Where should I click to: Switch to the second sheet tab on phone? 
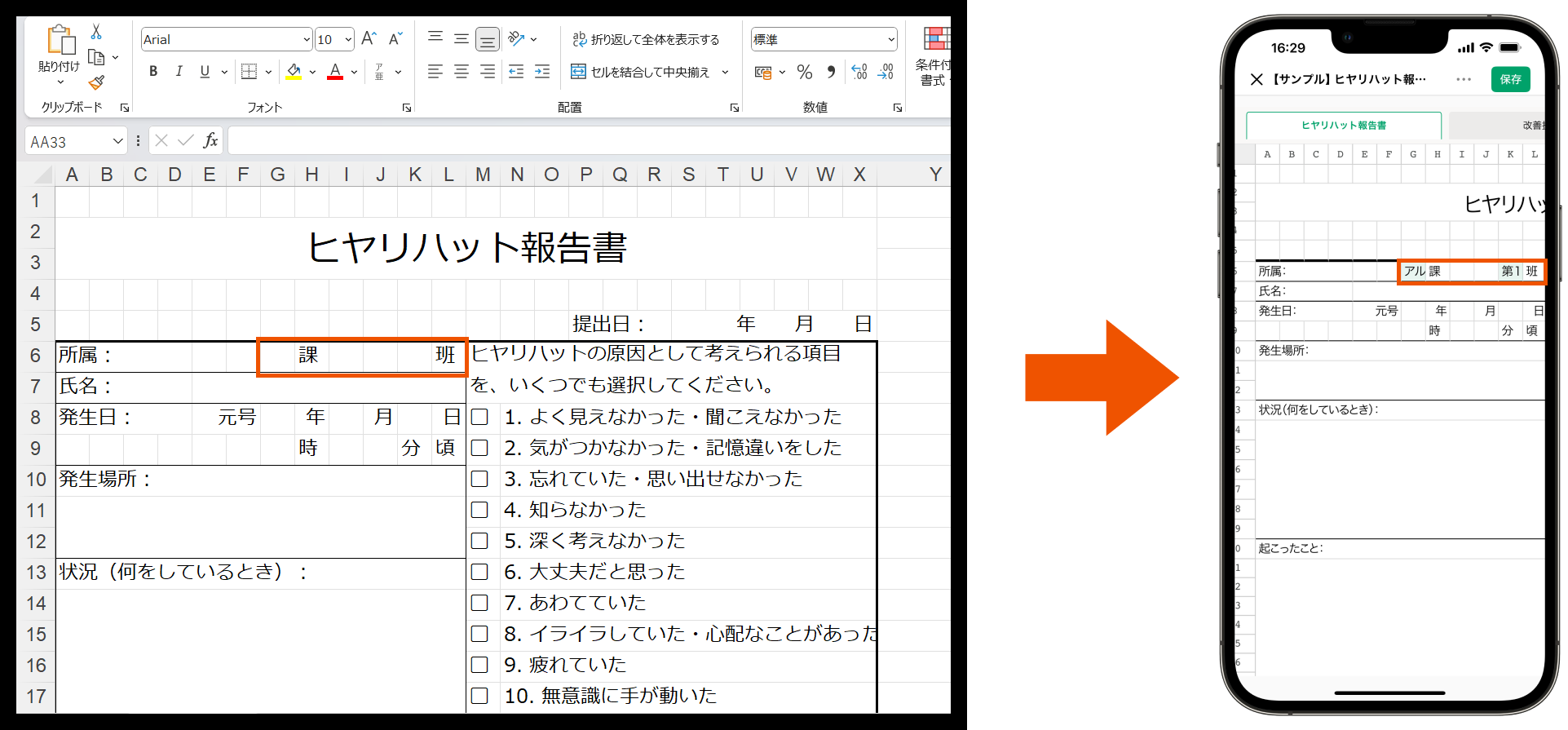[1497, 125]
